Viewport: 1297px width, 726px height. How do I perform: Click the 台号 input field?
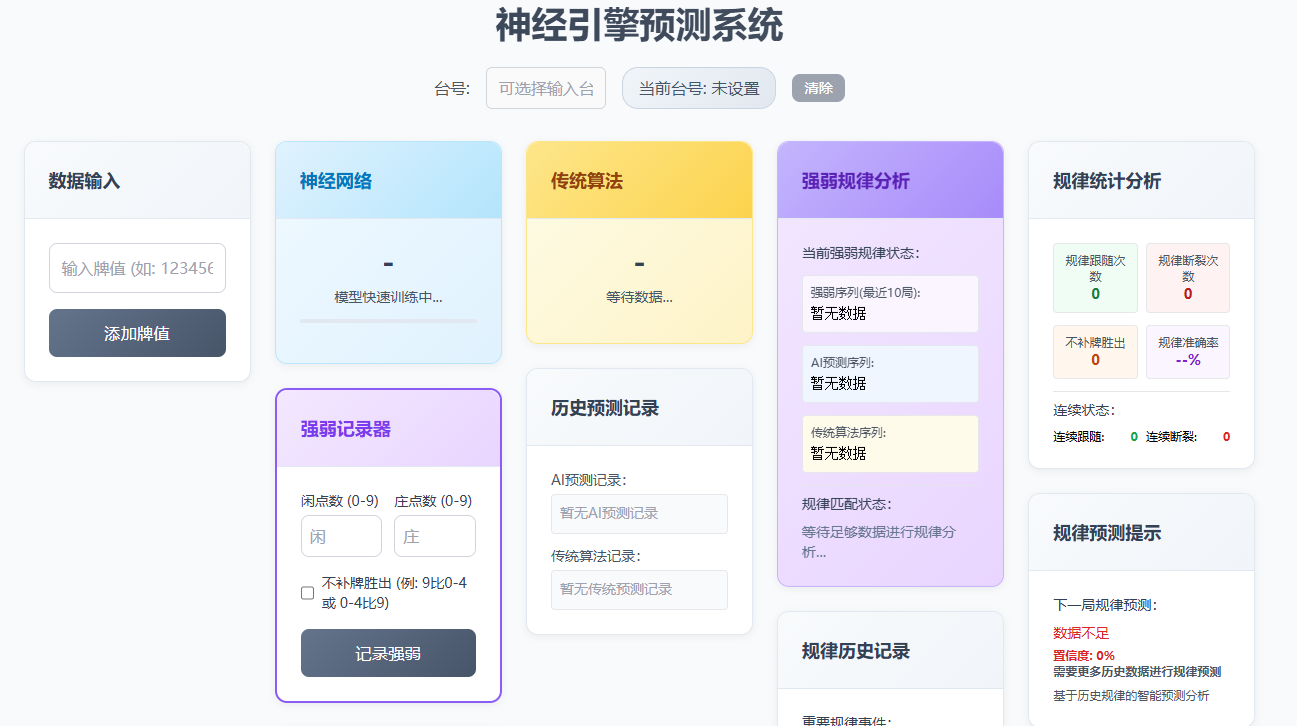(545, 88)
